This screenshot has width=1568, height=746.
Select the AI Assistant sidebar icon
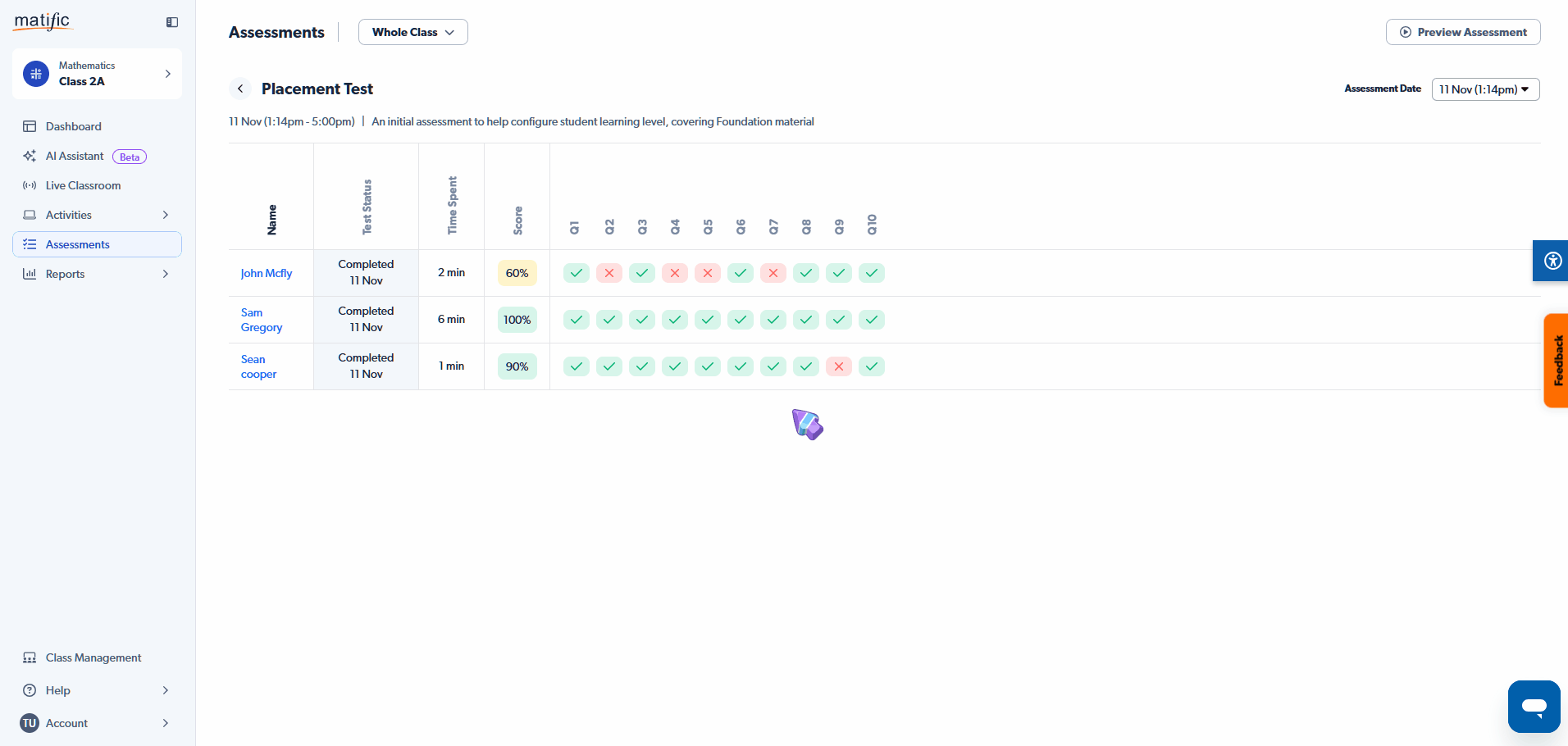coord(30,156)
